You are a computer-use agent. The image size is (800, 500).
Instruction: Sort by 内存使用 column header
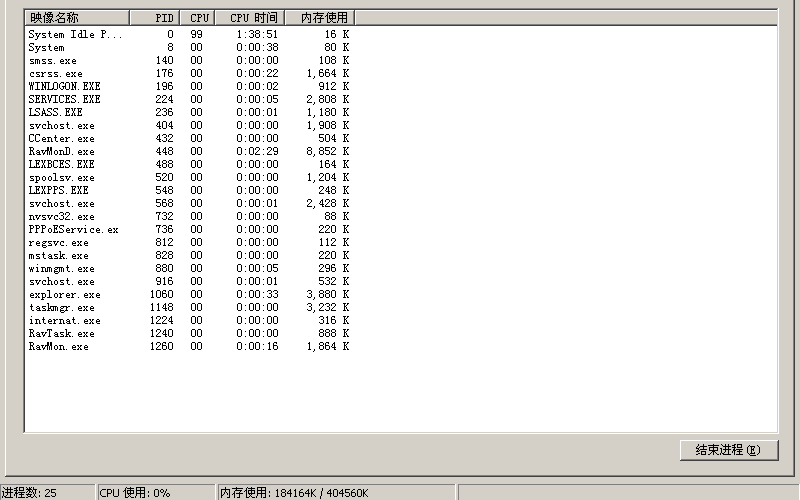pos(320,18)
